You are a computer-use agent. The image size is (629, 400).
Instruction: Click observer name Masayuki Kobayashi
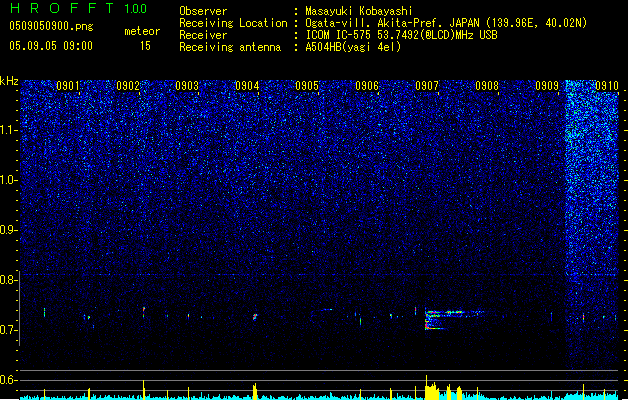(359, 11)
